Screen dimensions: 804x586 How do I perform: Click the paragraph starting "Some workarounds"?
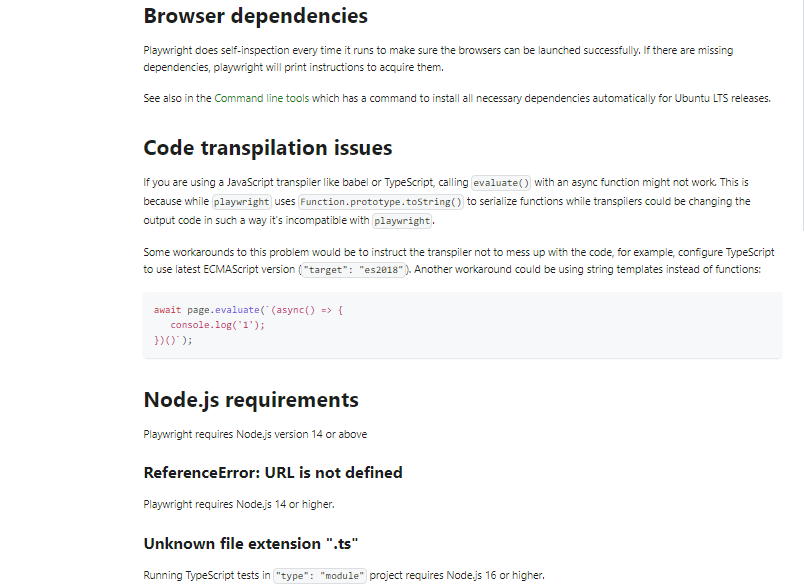point(459,261)
